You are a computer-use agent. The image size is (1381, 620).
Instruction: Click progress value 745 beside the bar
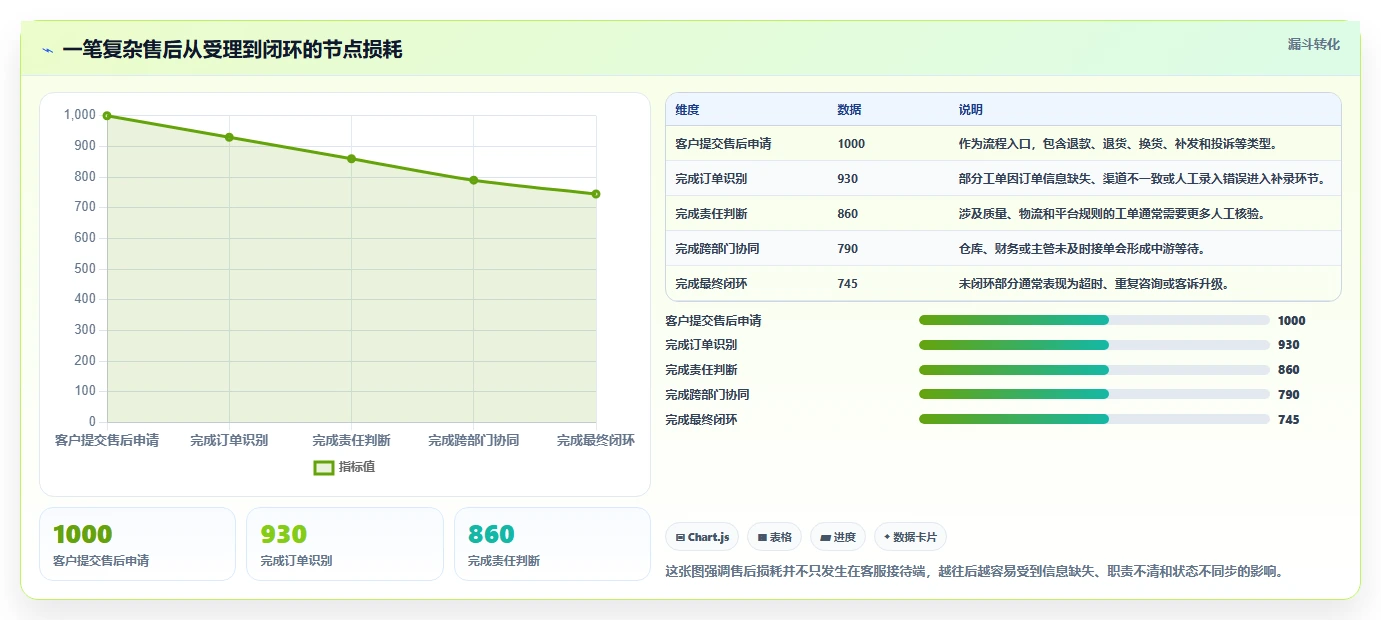(x=1289, y=420)
